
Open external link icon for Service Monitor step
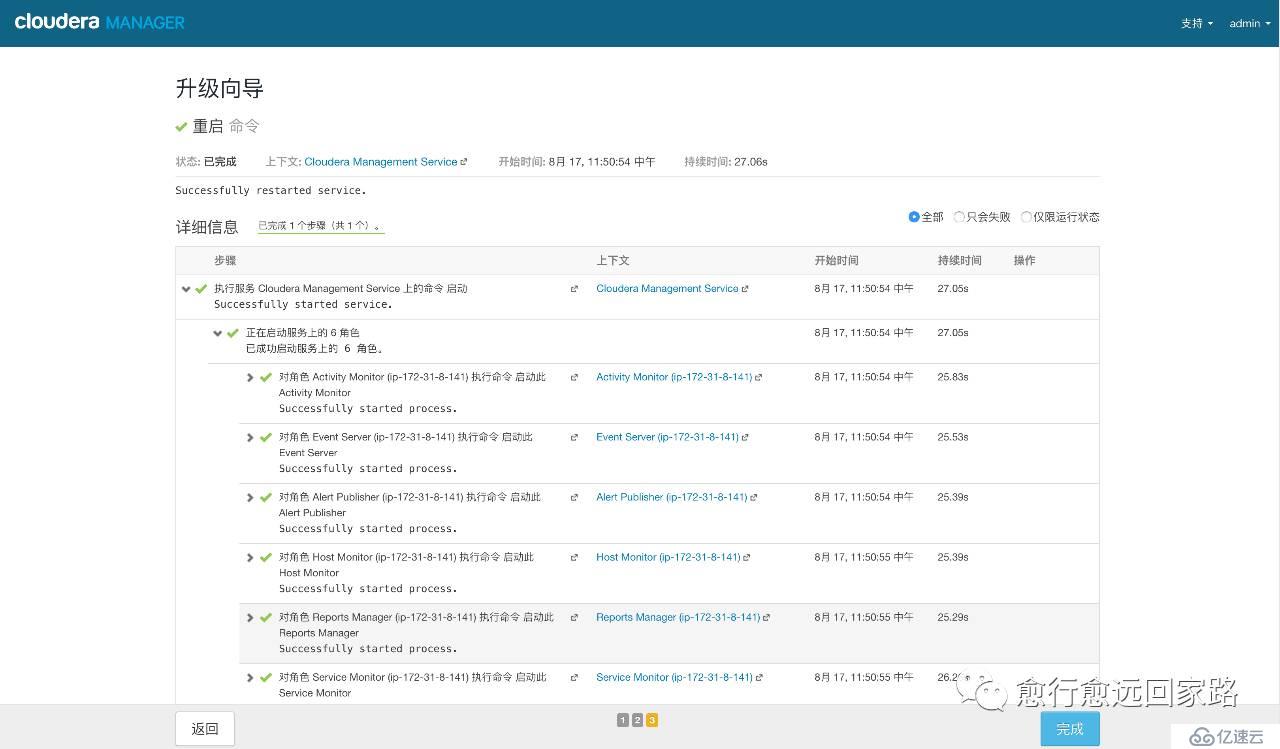[574, 677]
